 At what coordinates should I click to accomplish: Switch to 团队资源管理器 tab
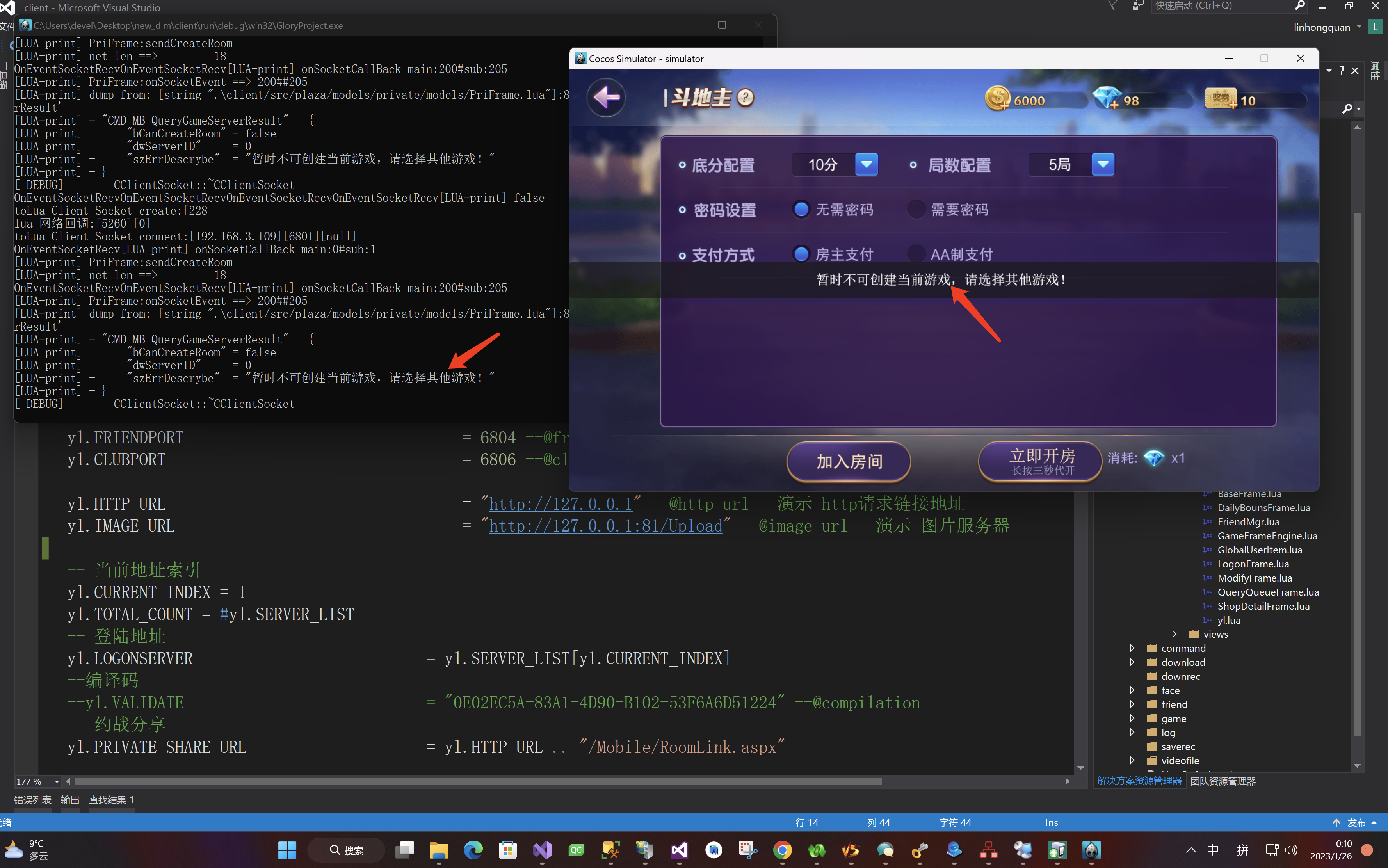(x=1223, y=781)
